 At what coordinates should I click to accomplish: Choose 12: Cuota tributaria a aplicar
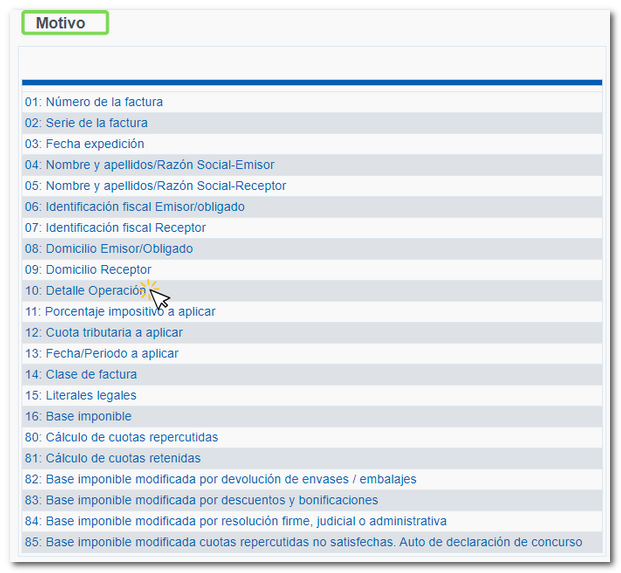pyautogui.click(x=104, y=333)
